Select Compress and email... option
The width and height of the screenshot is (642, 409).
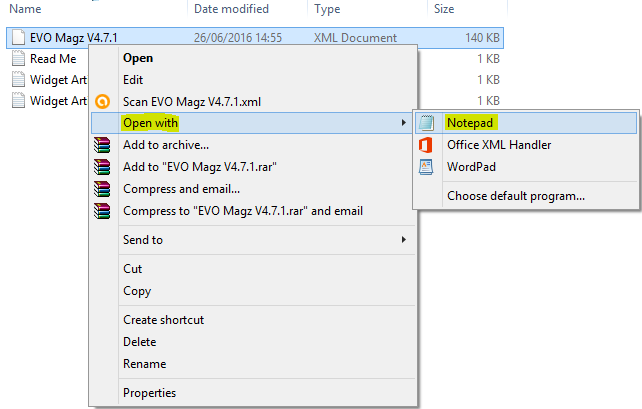(181, 189)
